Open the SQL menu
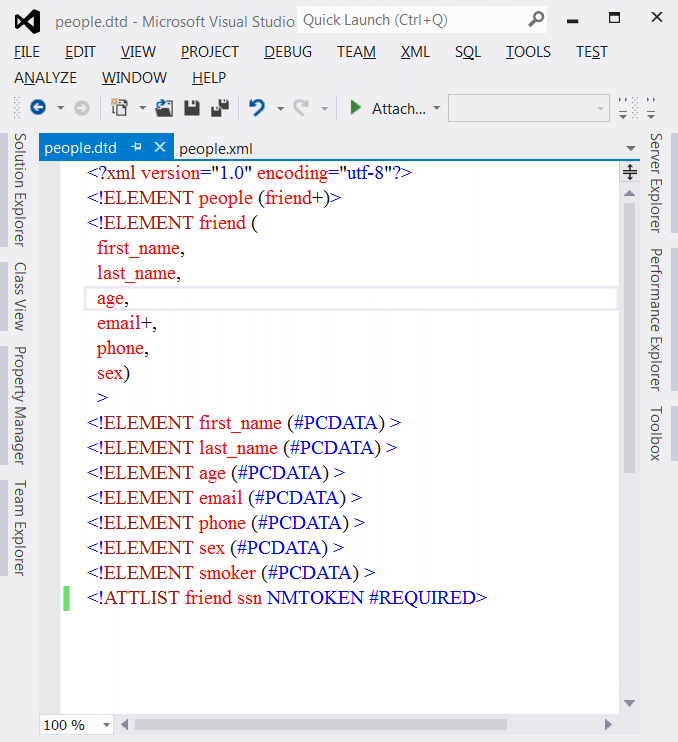This screenshot has height=742, width=678. click(x=468, y=52)
